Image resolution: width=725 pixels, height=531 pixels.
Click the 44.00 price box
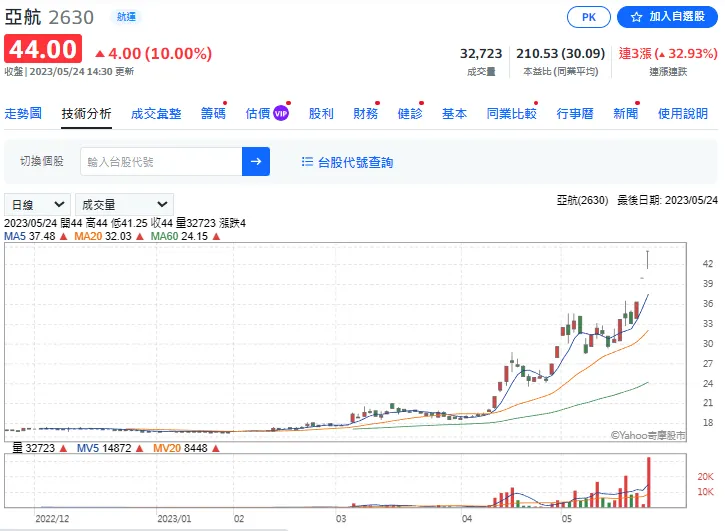pos(43,49)
